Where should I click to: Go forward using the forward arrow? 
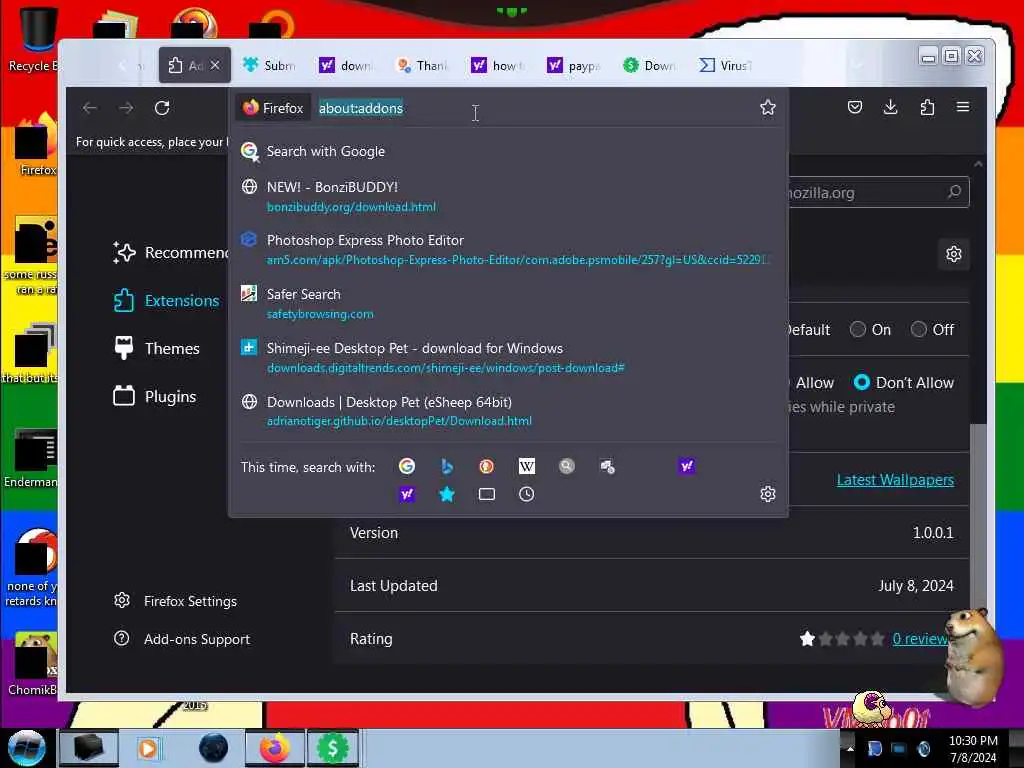tap(126, 108)
